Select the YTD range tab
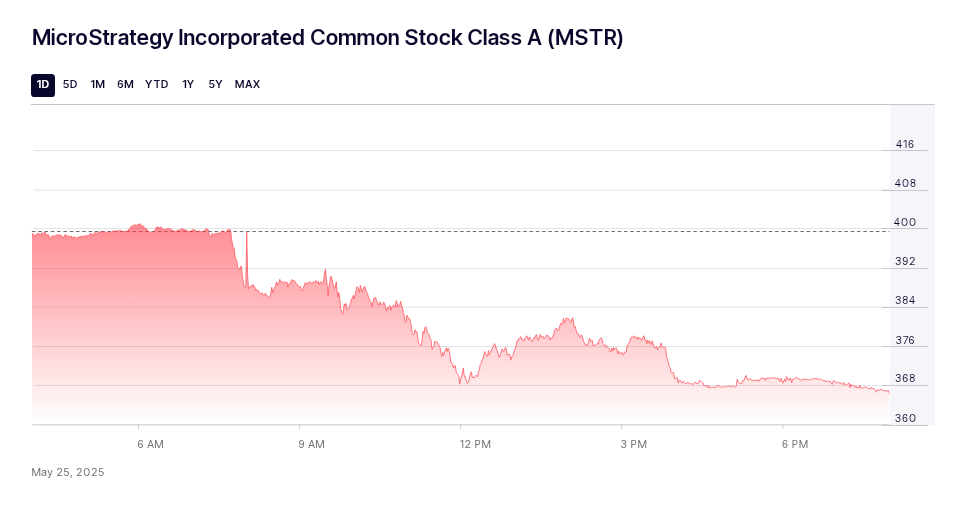The height and width of the screenshot is (509, 964). click(157, 85)
